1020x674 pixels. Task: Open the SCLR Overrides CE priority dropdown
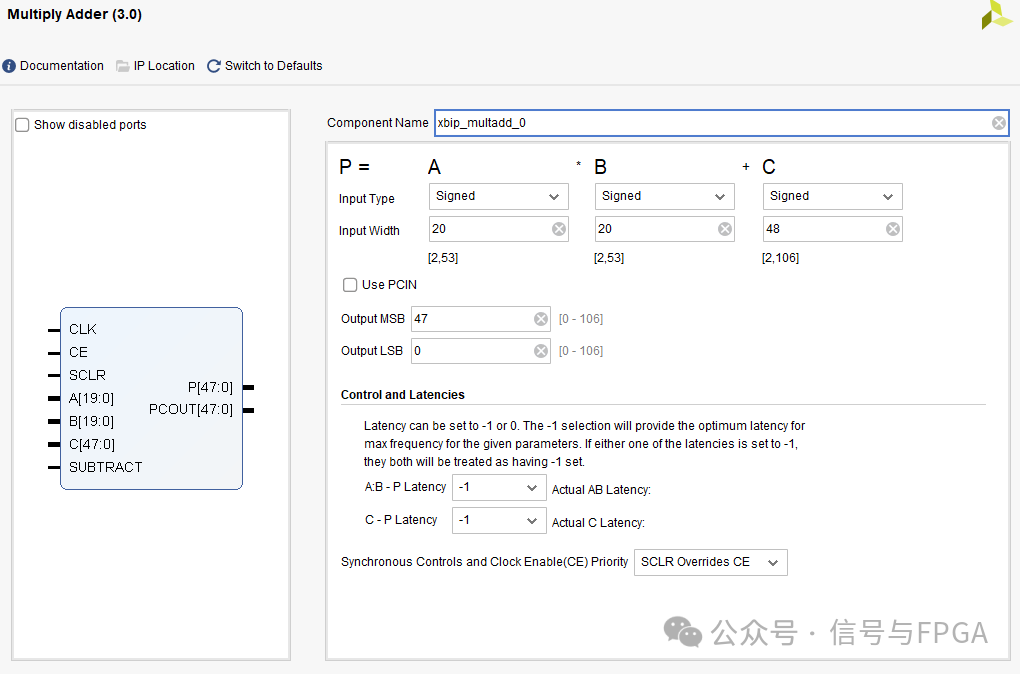click(x=710, y=562)
